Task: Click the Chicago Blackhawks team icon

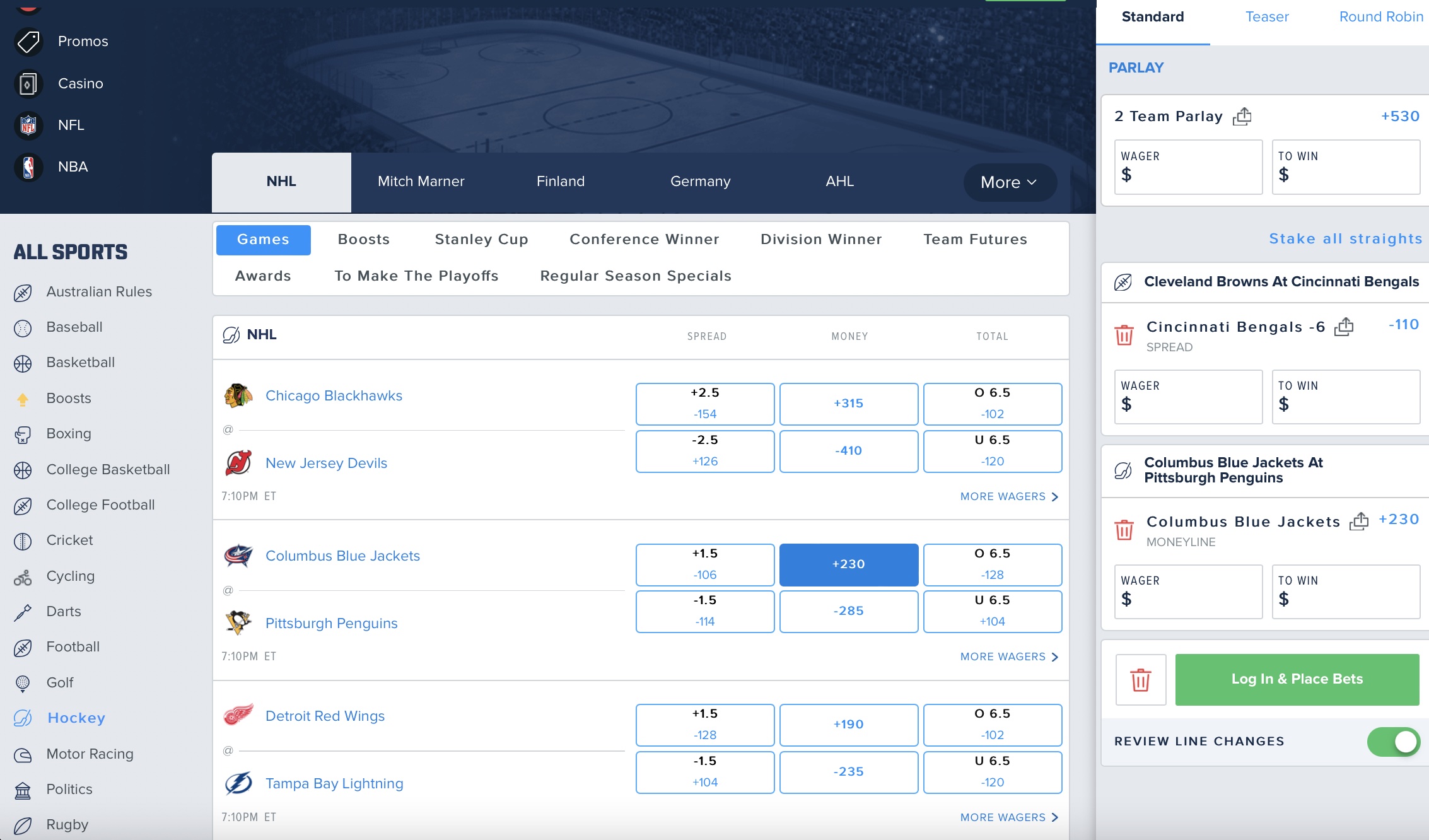Action: tap(239, 396)
